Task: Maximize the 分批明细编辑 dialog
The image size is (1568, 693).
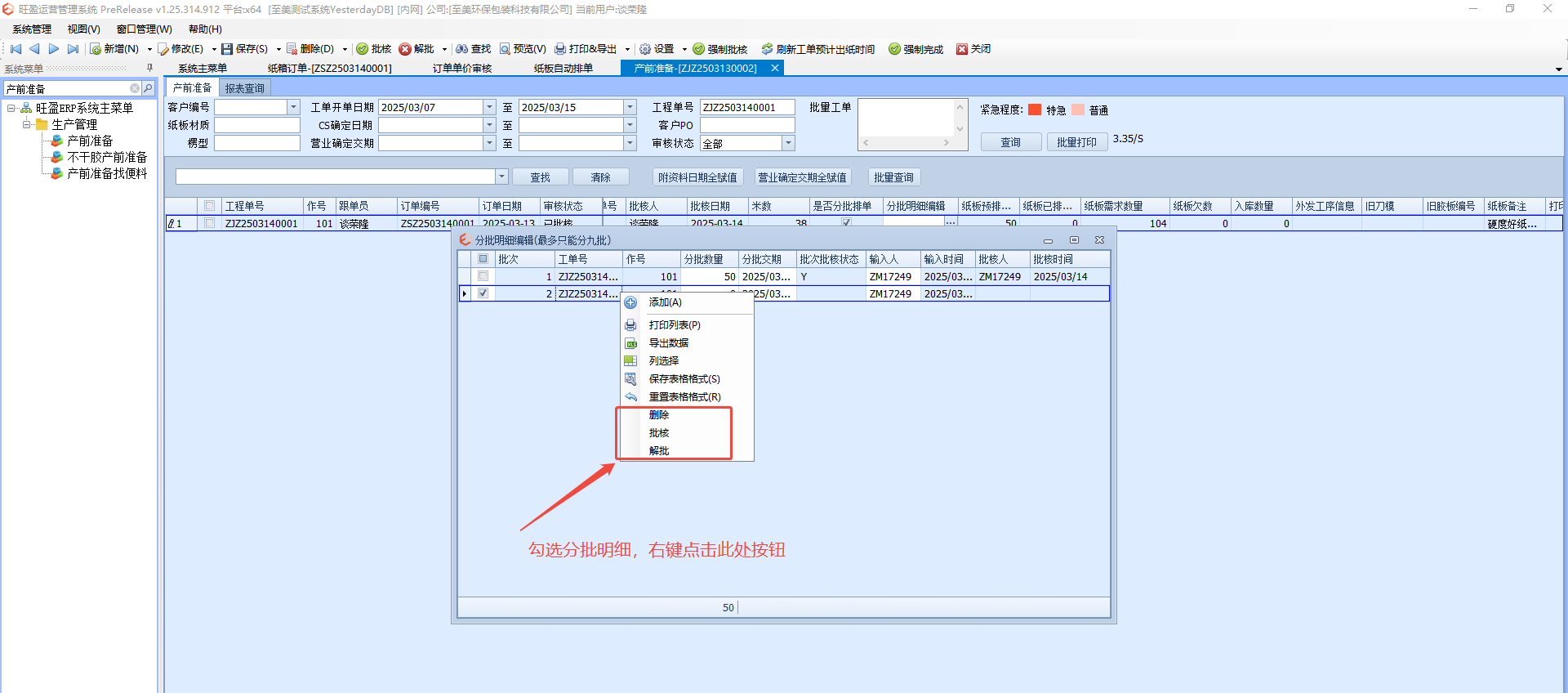Action: coord(1074,239)
